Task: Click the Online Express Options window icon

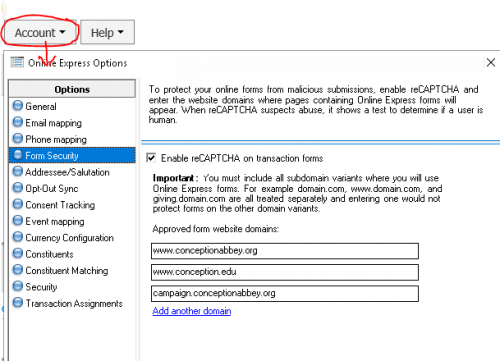Action: click(17, 62)
